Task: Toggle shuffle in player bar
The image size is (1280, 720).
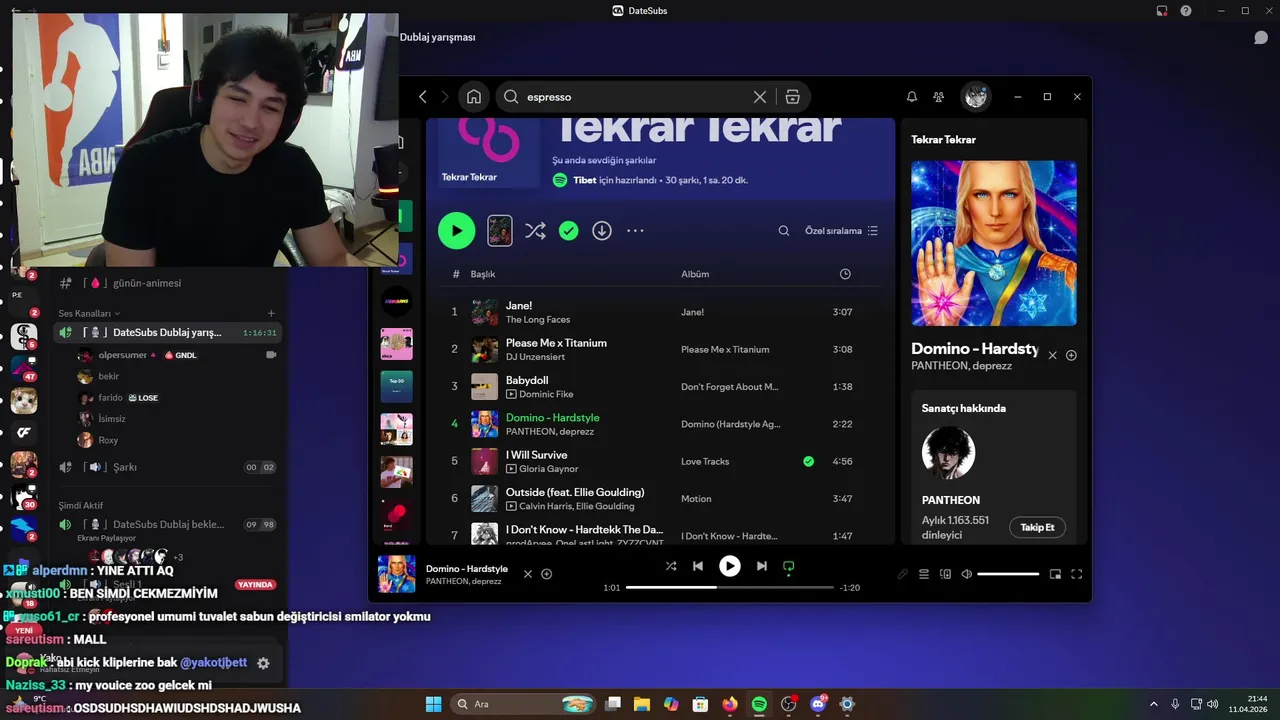Action: tap(671, 566)
